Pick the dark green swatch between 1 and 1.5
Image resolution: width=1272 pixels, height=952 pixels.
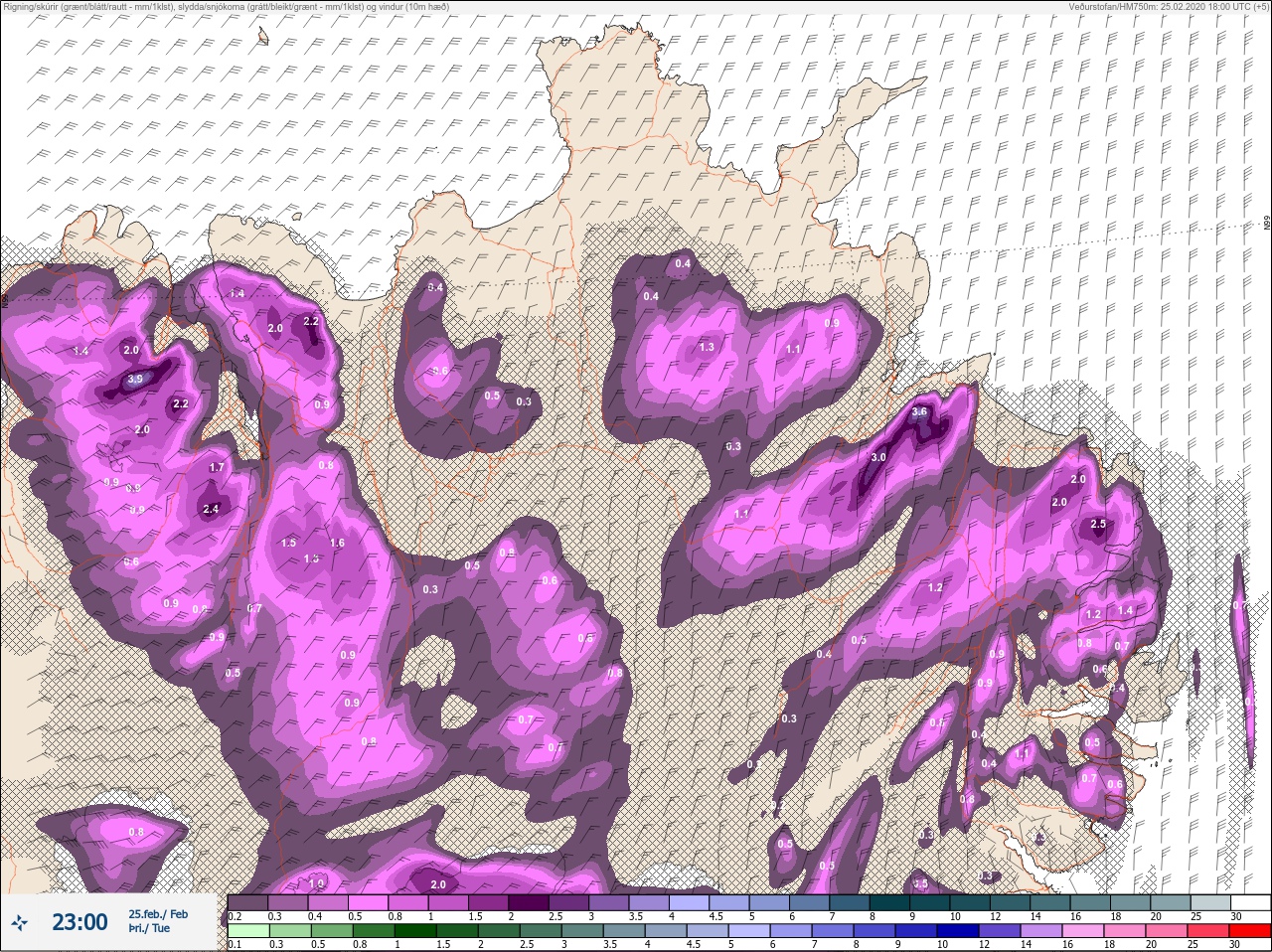(x=415, y=931)
